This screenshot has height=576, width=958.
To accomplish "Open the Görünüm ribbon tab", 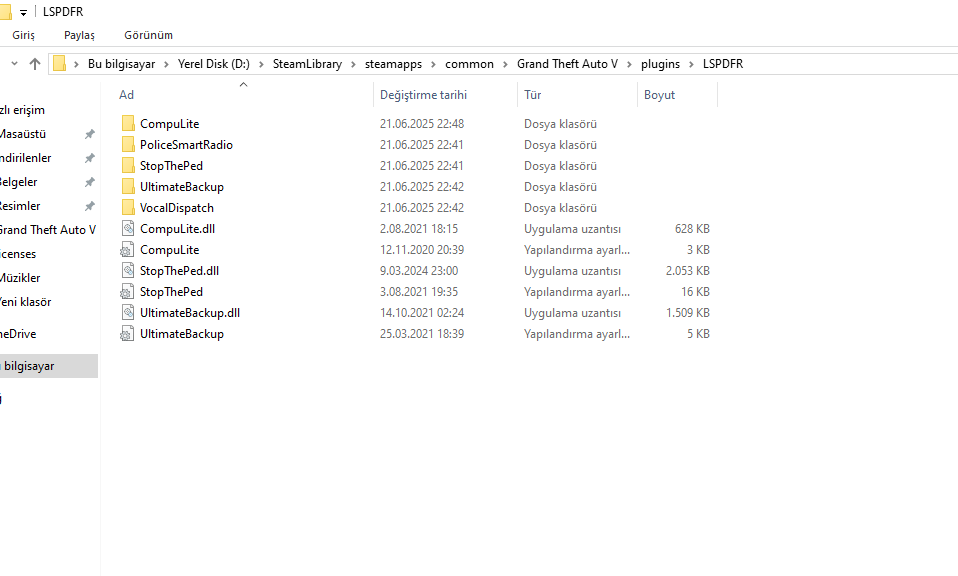I will pyautogui.click(x=148, y=35).
